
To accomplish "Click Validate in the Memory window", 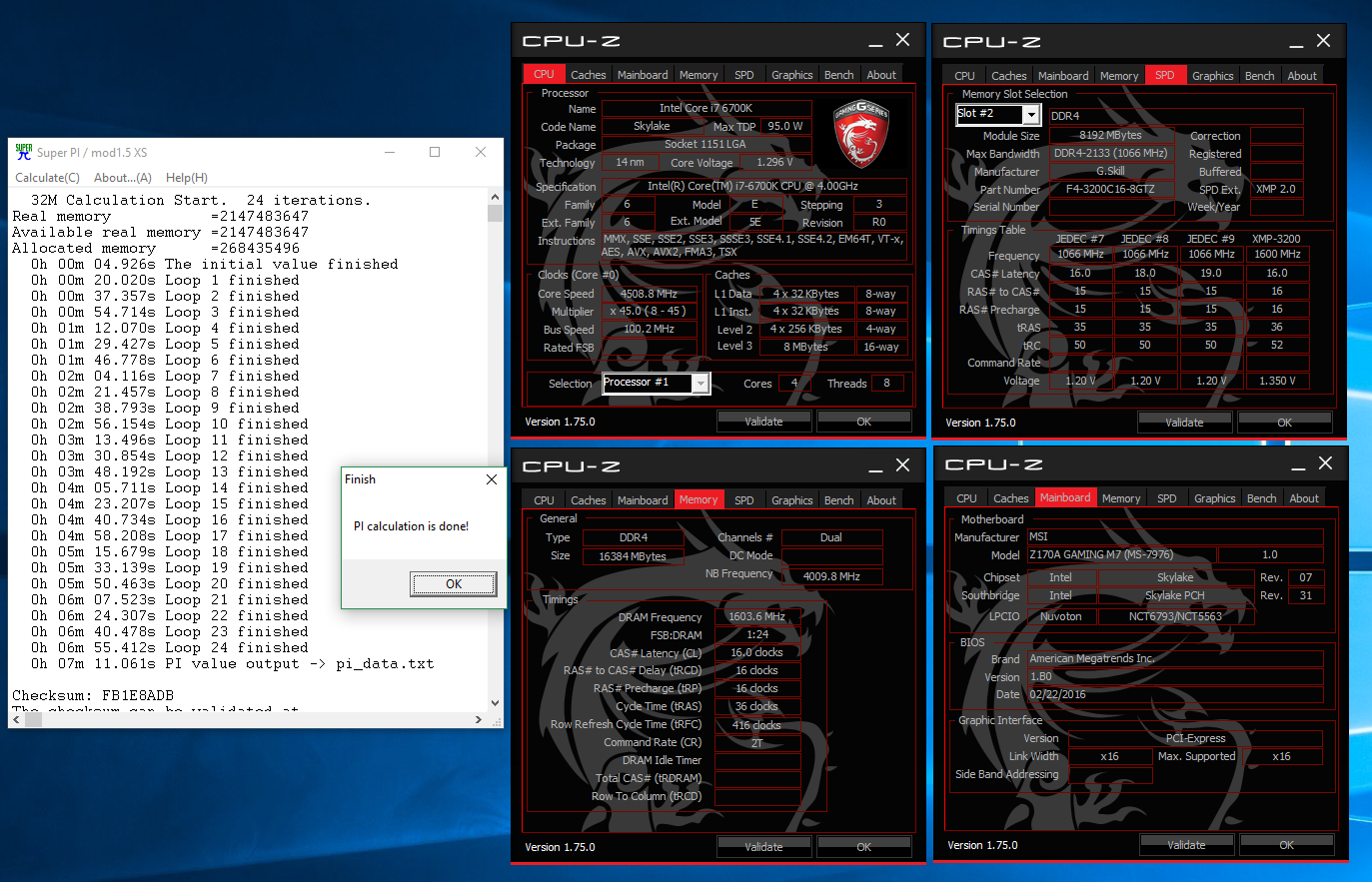I will pos(763,847).
